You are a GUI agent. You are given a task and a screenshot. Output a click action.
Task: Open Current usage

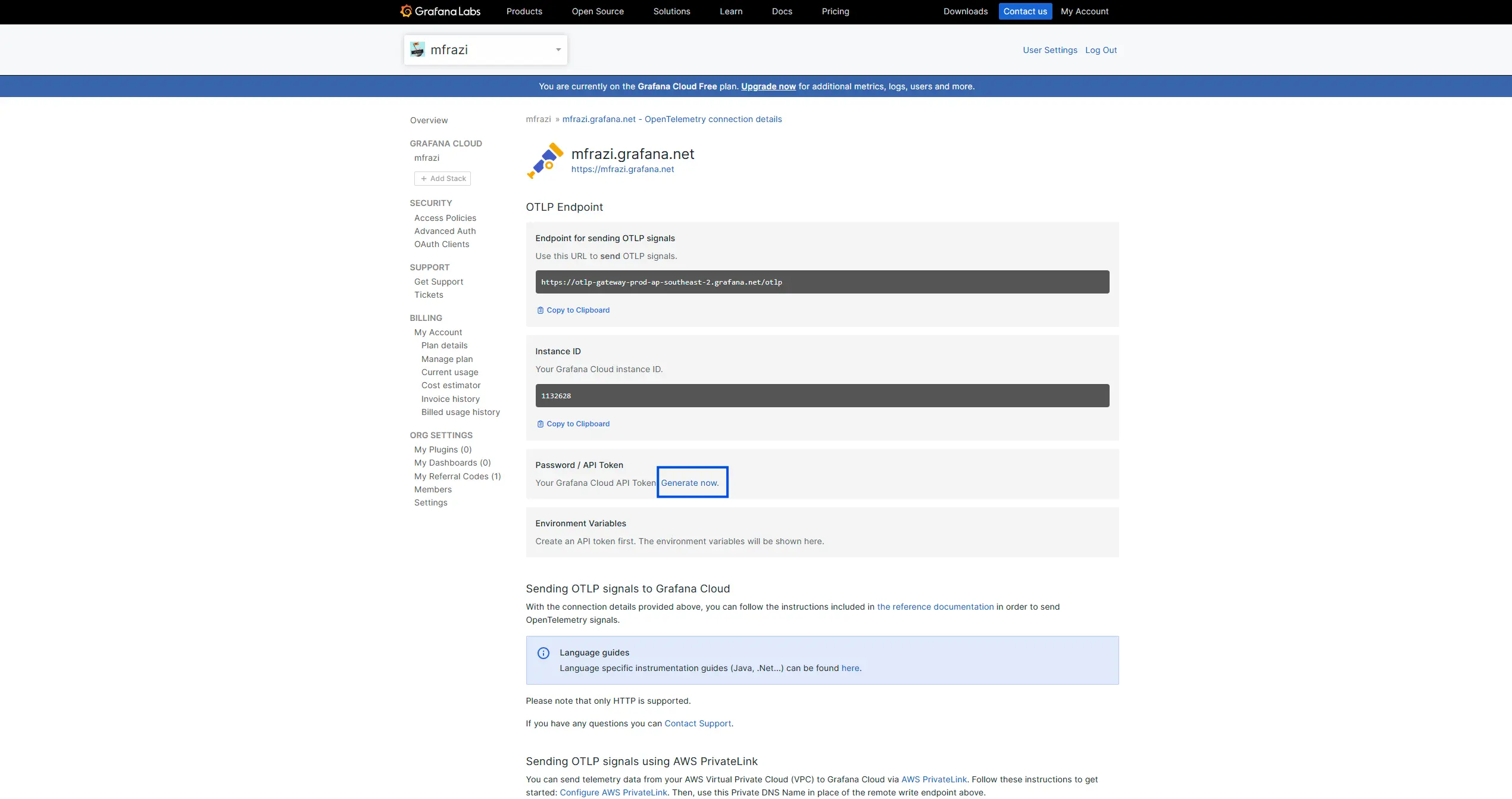(x=449, y=372)
